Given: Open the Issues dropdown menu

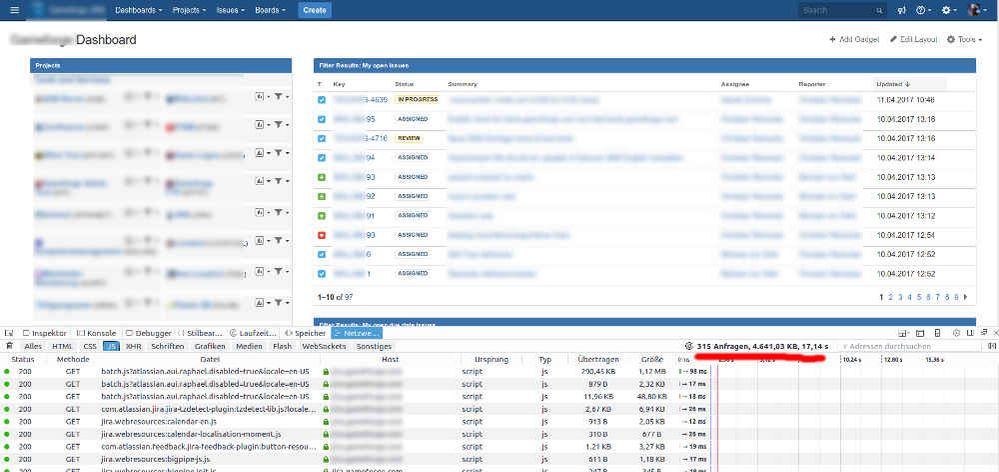Looking at the screenshot, I should [x=231, y=10].
